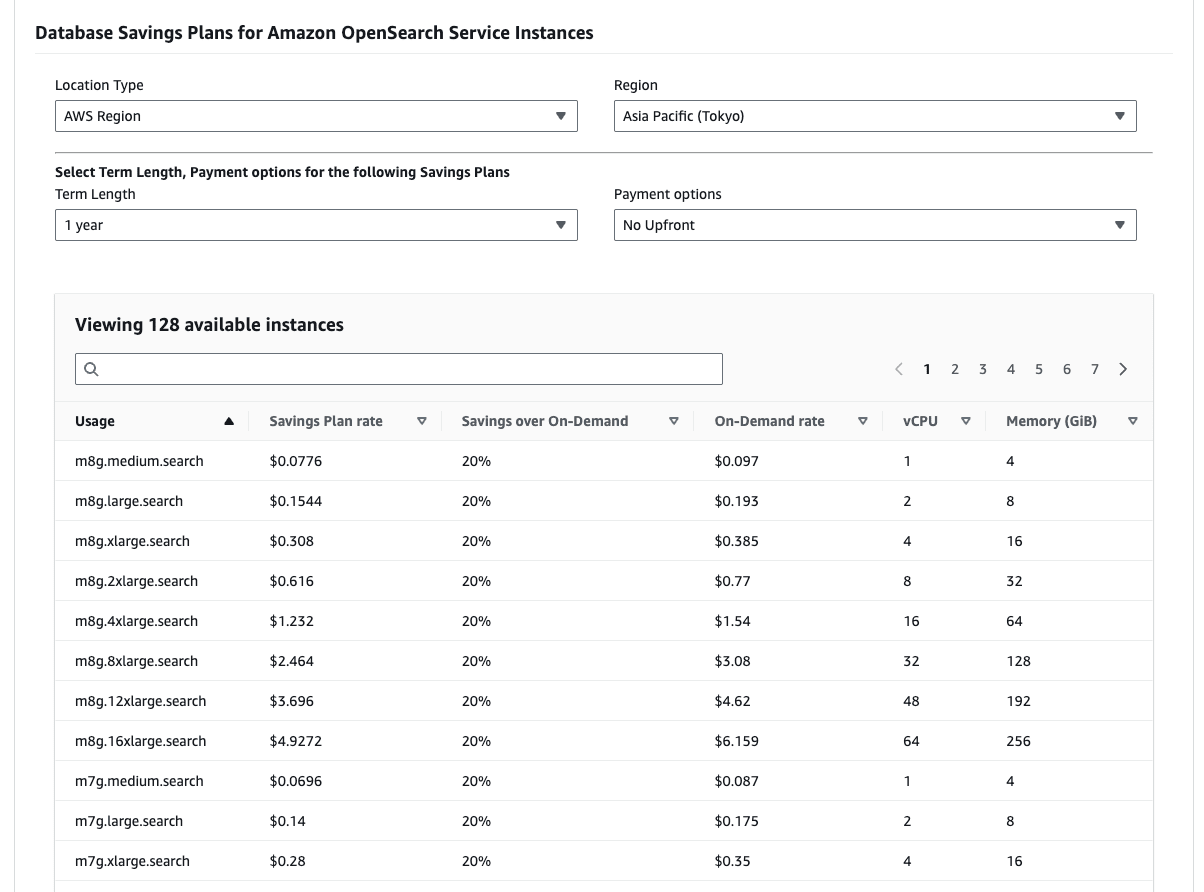The width and height of the screenshot is (1204, 892).
Task: Go to page 5 of instances
Action: coord(1039,369)
